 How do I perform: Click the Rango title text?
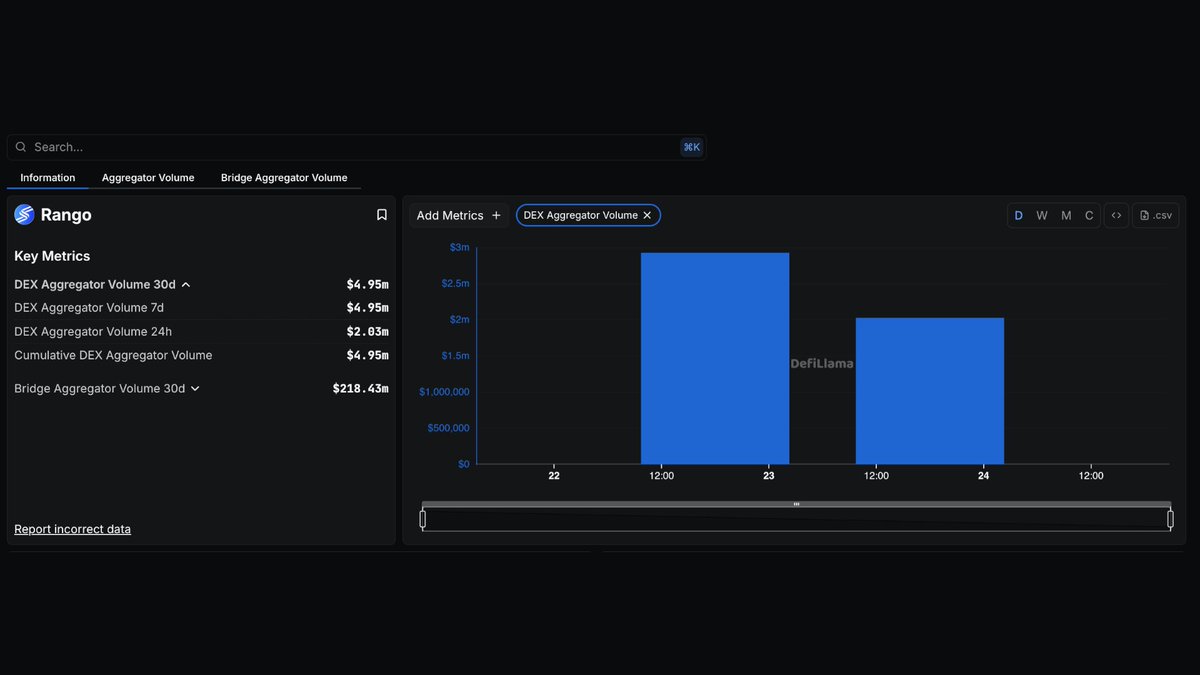pos(66,215)
